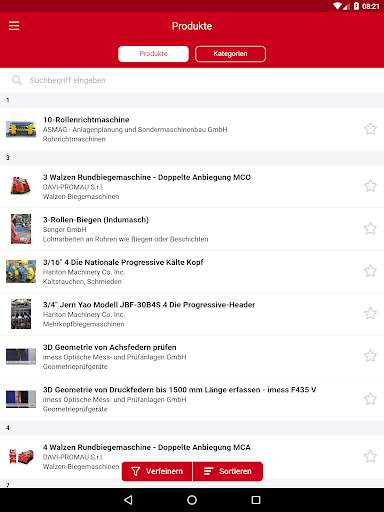Screen dimensions: 384x512
Task: Toggle favorite star for 3-Rollen-Biegen (Indumasch)
Action: tap(370, 229)
